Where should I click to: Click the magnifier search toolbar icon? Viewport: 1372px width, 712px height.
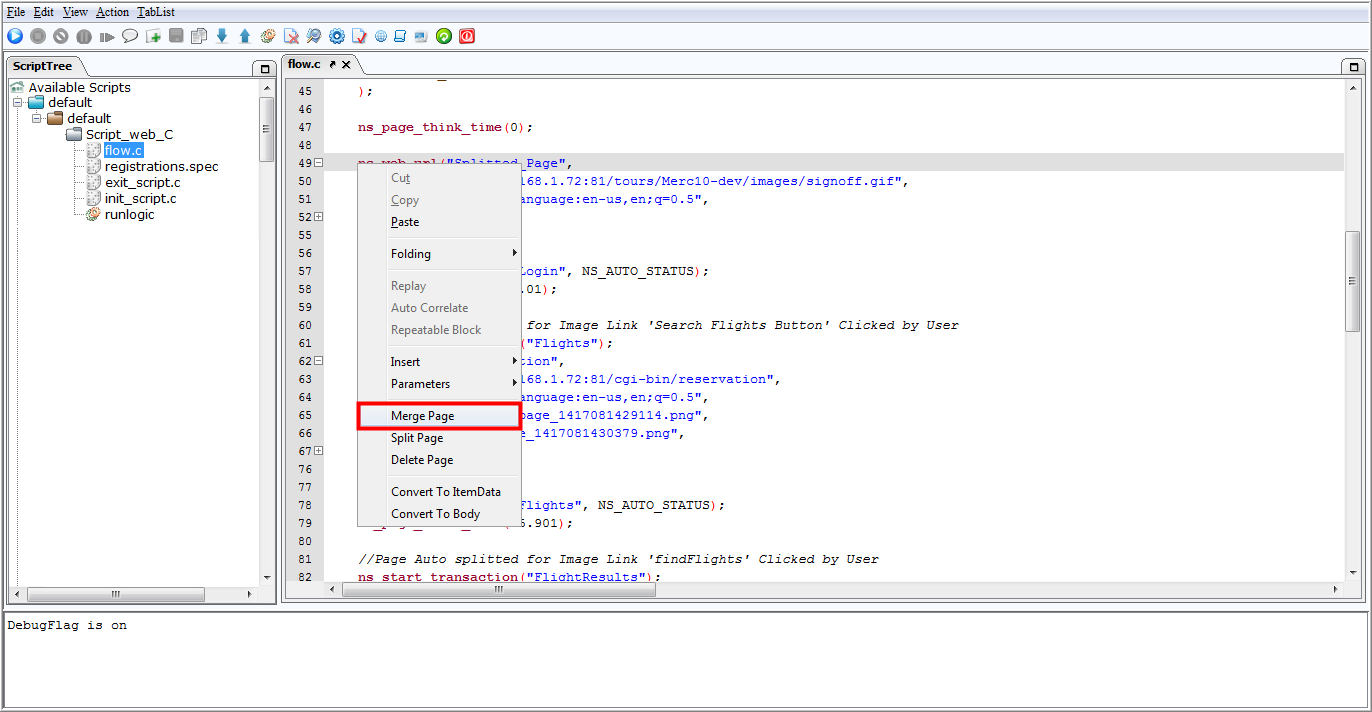tap(314, 36)
